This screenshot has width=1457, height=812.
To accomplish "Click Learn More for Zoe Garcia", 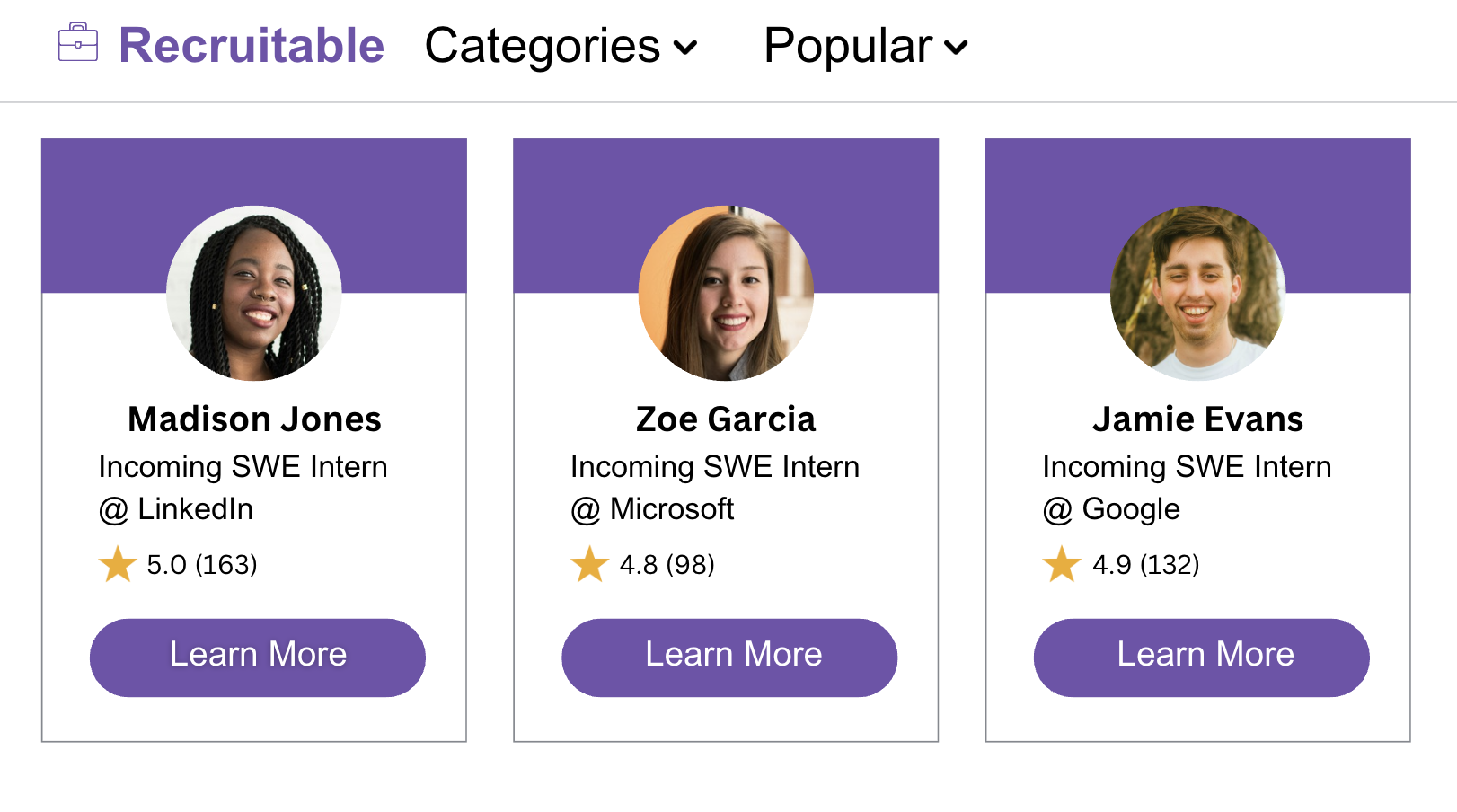I will pyautogui.click(x=729, y=657).
